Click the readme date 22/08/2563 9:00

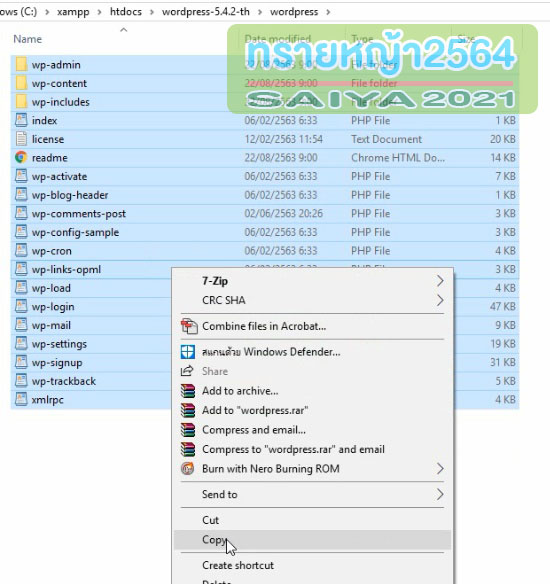click(281, 158)
